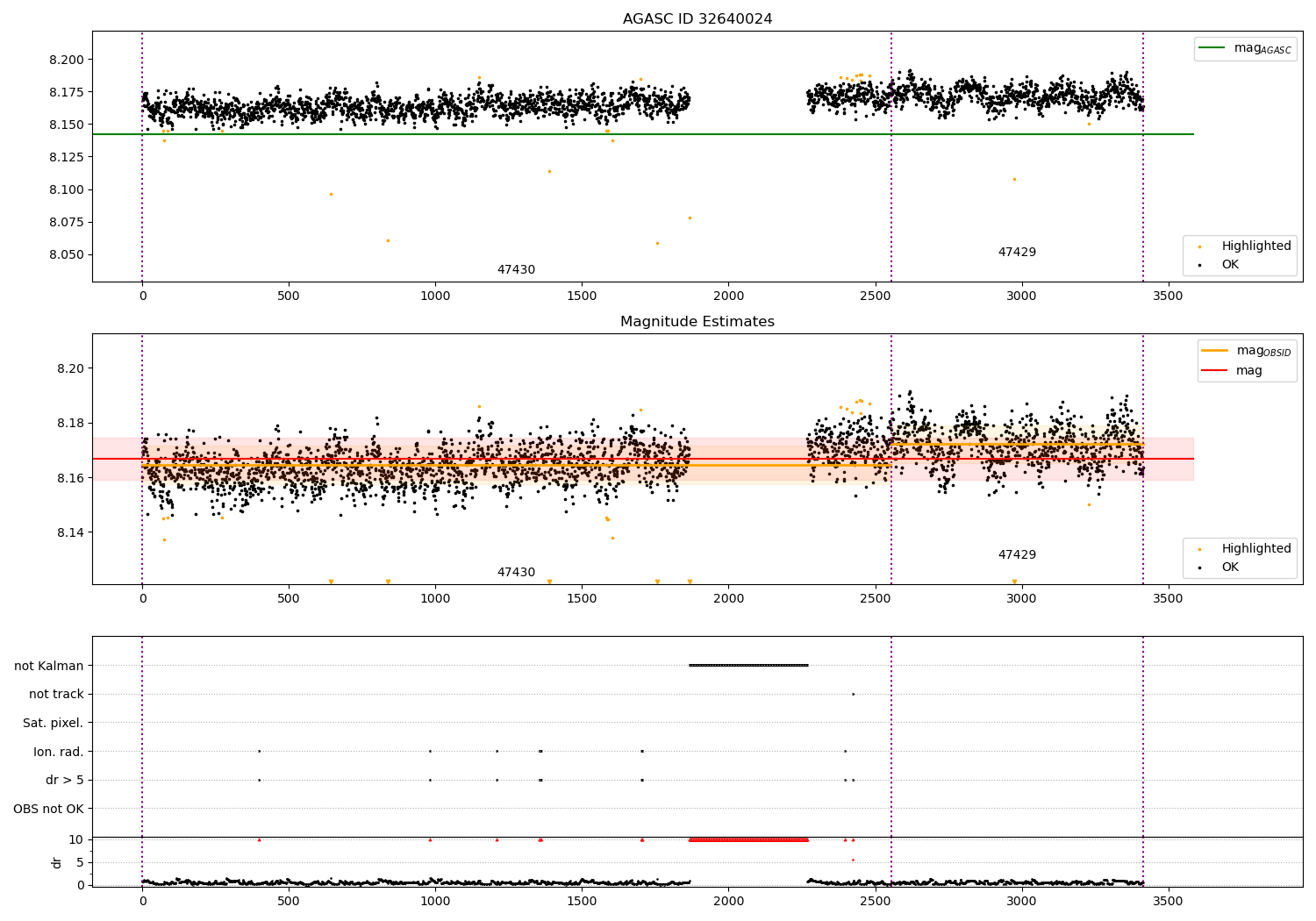1316x921 pixels.
Task: Click the 47429 label in magnitude estimates plot
Action: (x=1017, y=555)
